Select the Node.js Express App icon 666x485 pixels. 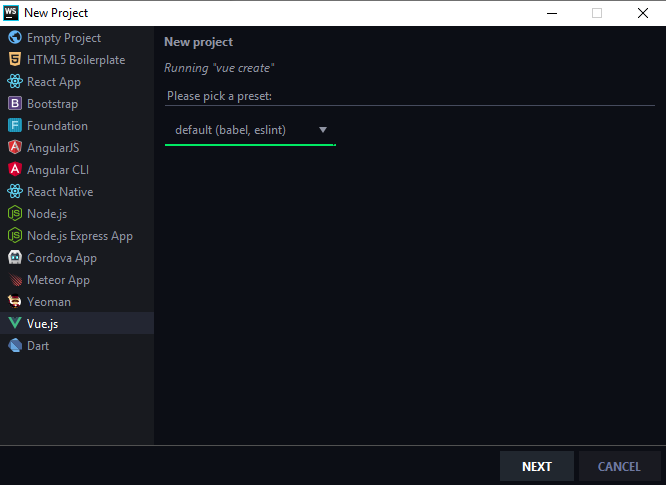pos(15,235)
